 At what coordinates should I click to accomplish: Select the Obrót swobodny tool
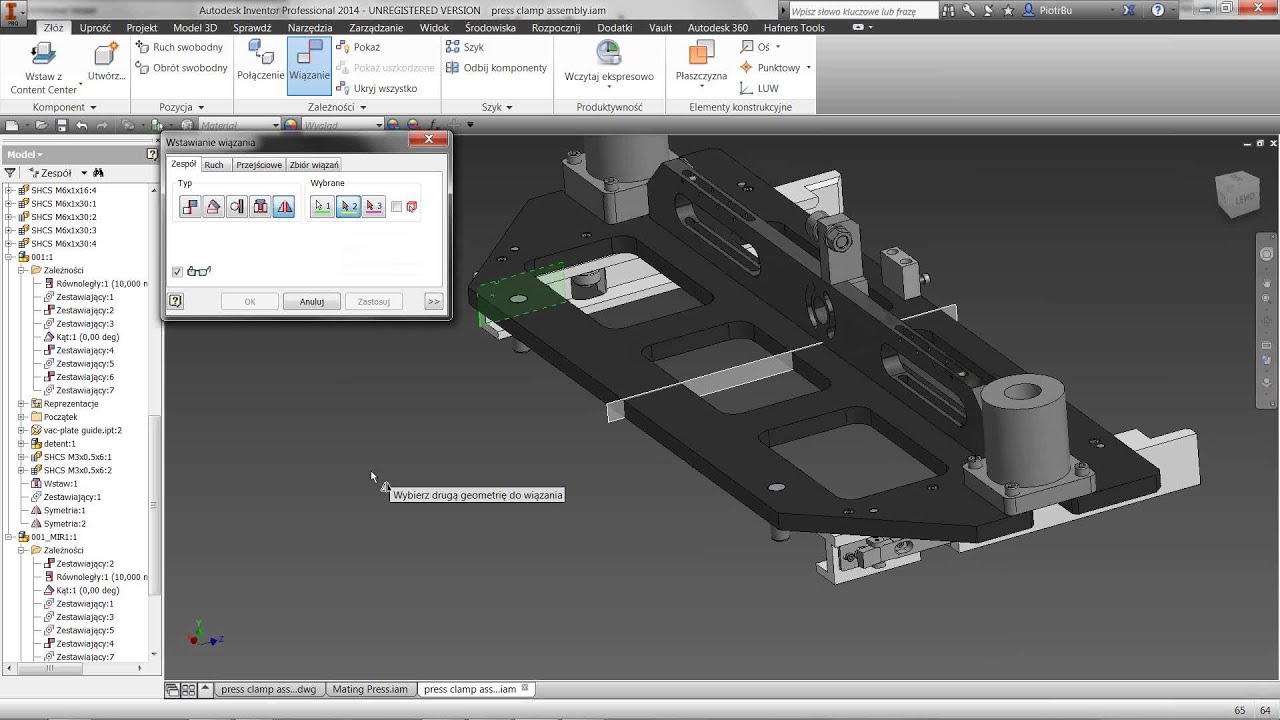tap(182, 68)
